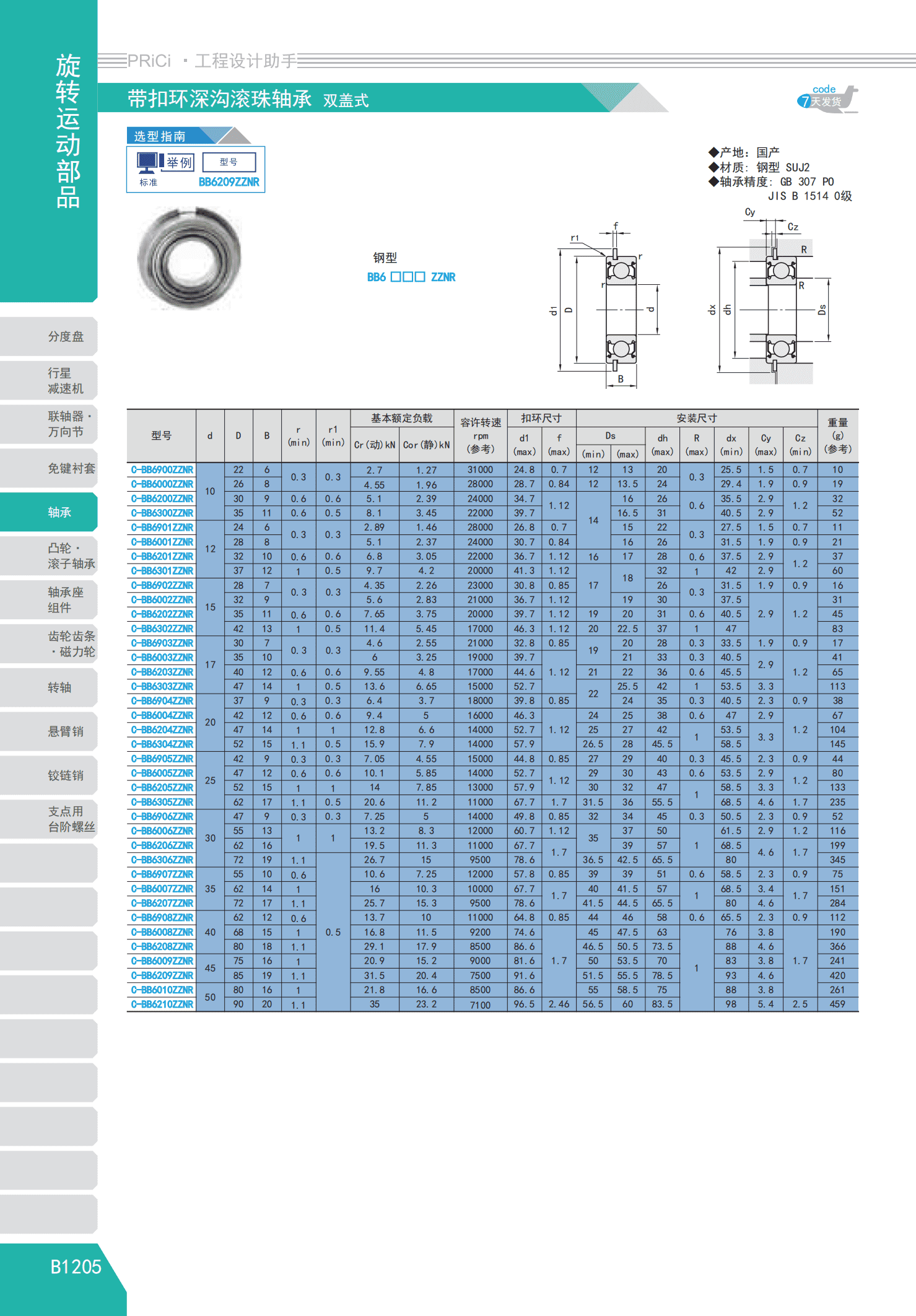Click the 型号 field box in 选型指南
Image resolution: width=916 pixels, height=1316 pixels.
point(229,162)
